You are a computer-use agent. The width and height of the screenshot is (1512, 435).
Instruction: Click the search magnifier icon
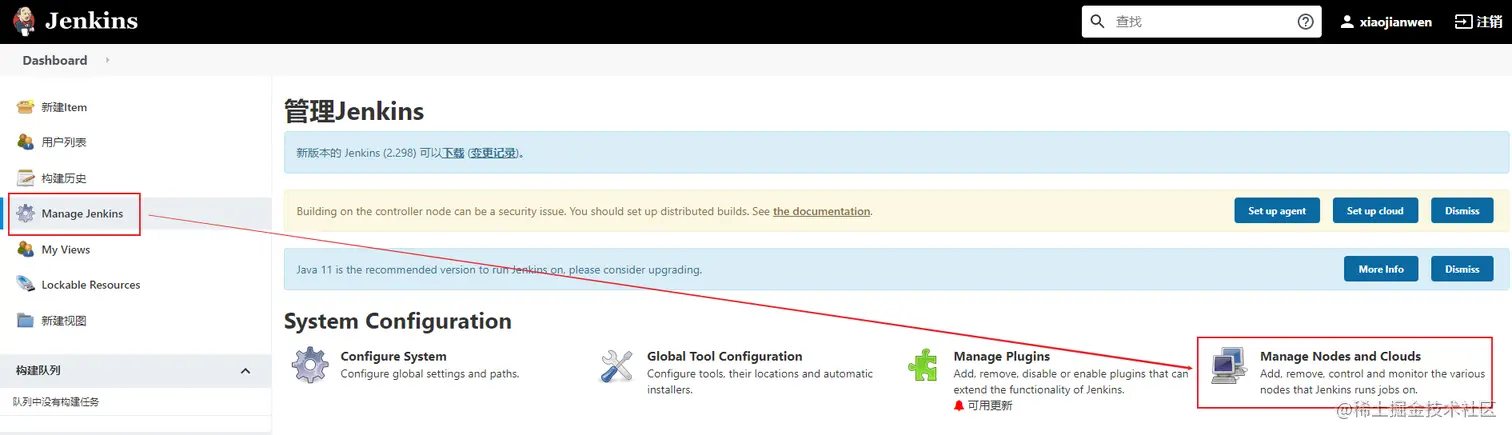click(x=1097, y=22)
